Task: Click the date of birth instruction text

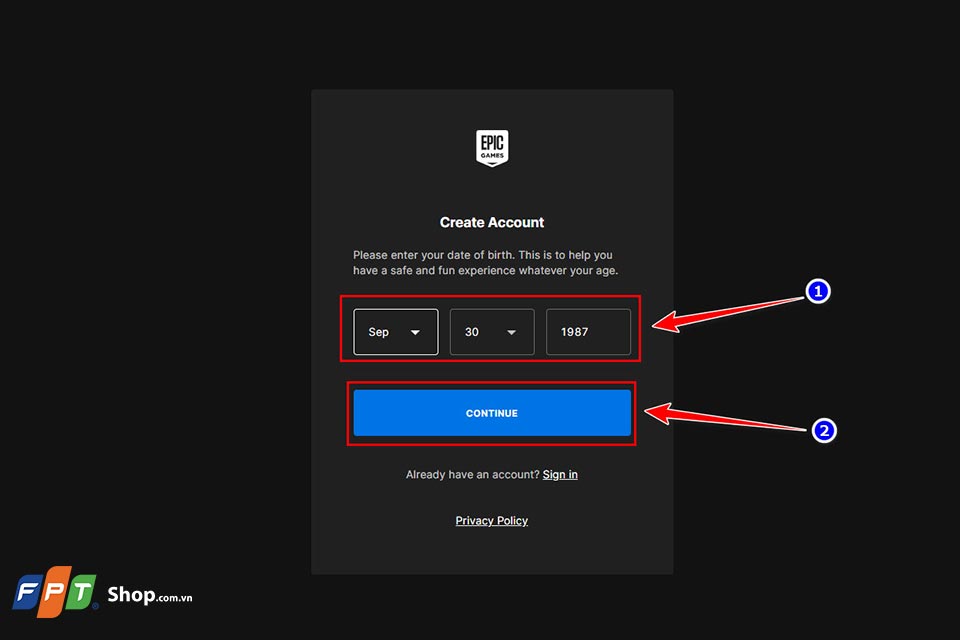Action: click(486, 263)
